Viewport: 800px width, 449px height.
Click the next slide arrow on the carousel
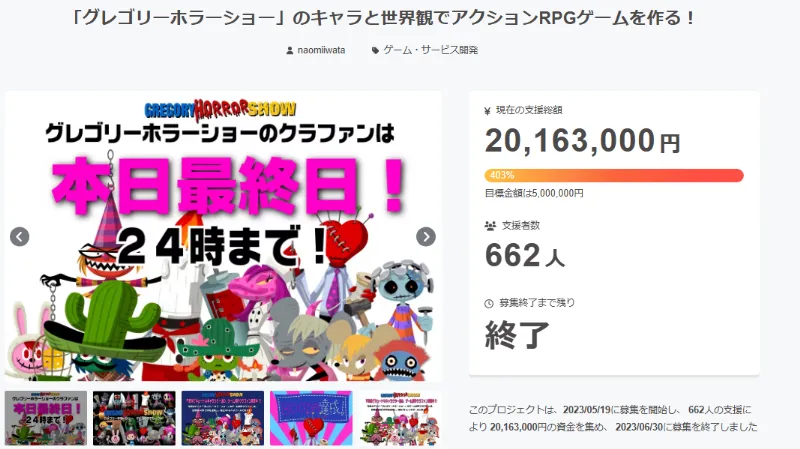pos(426,237)
